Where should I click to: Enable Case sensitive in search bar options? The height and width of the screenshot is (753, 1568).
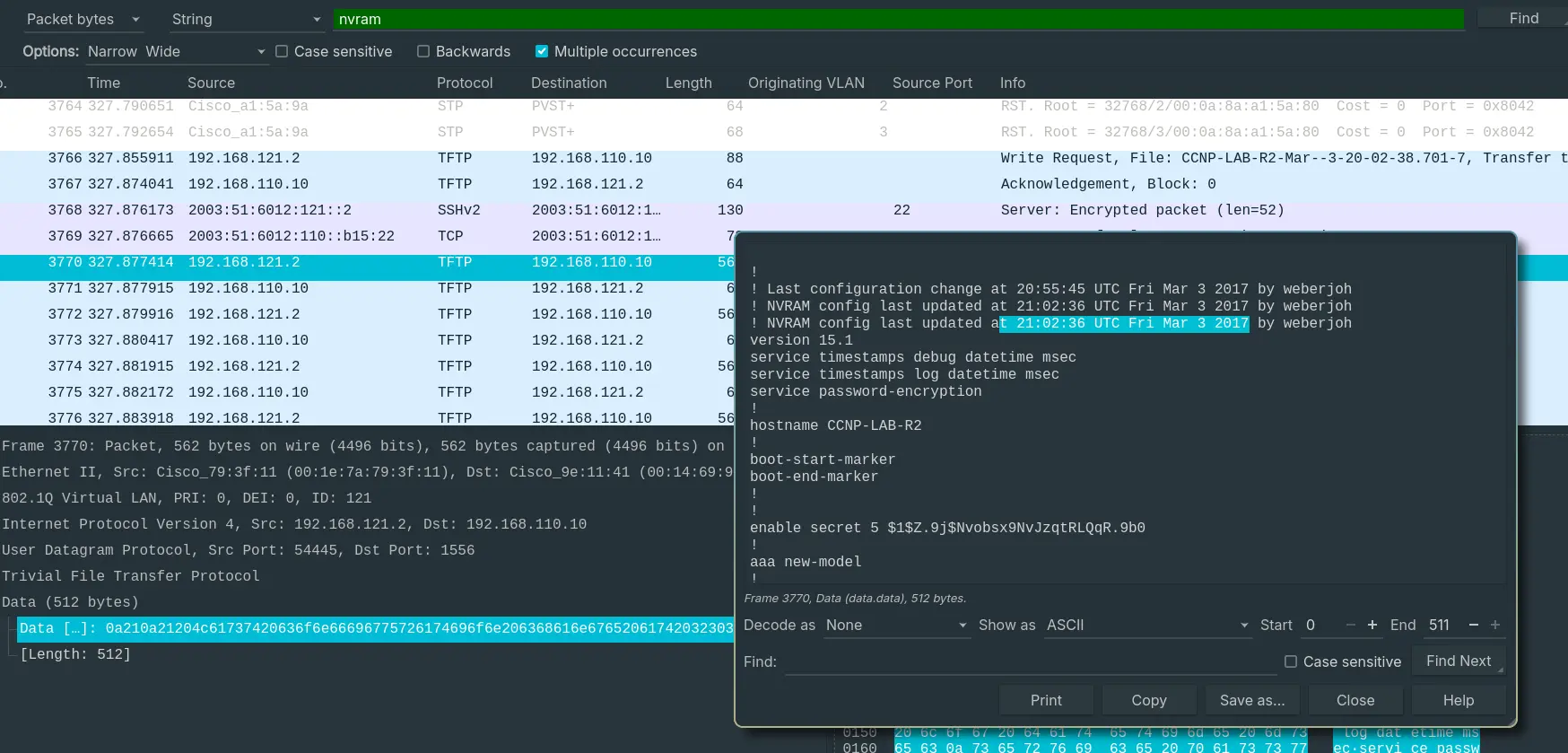(x=282, y=52)
